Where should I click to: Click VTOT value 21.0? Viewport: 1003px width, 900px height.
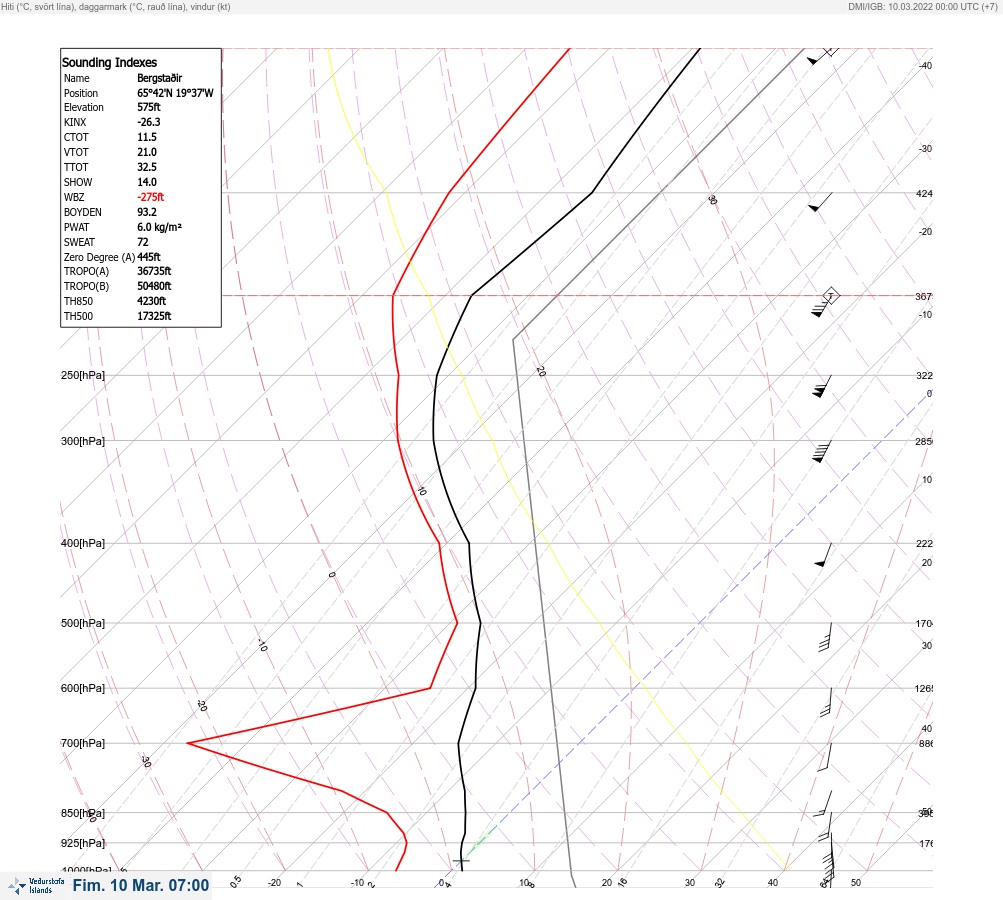(146, 152)
